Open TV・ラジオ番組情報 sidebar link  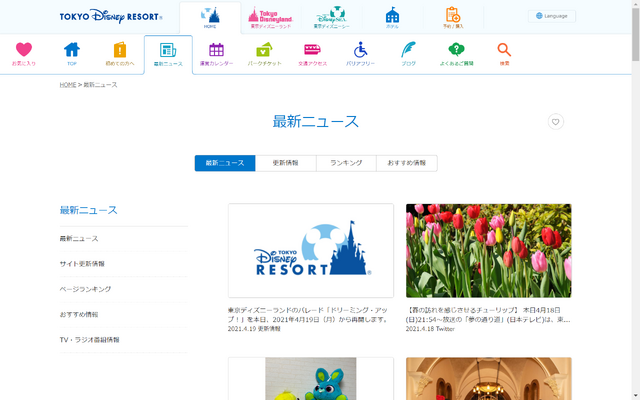(89, 340)
